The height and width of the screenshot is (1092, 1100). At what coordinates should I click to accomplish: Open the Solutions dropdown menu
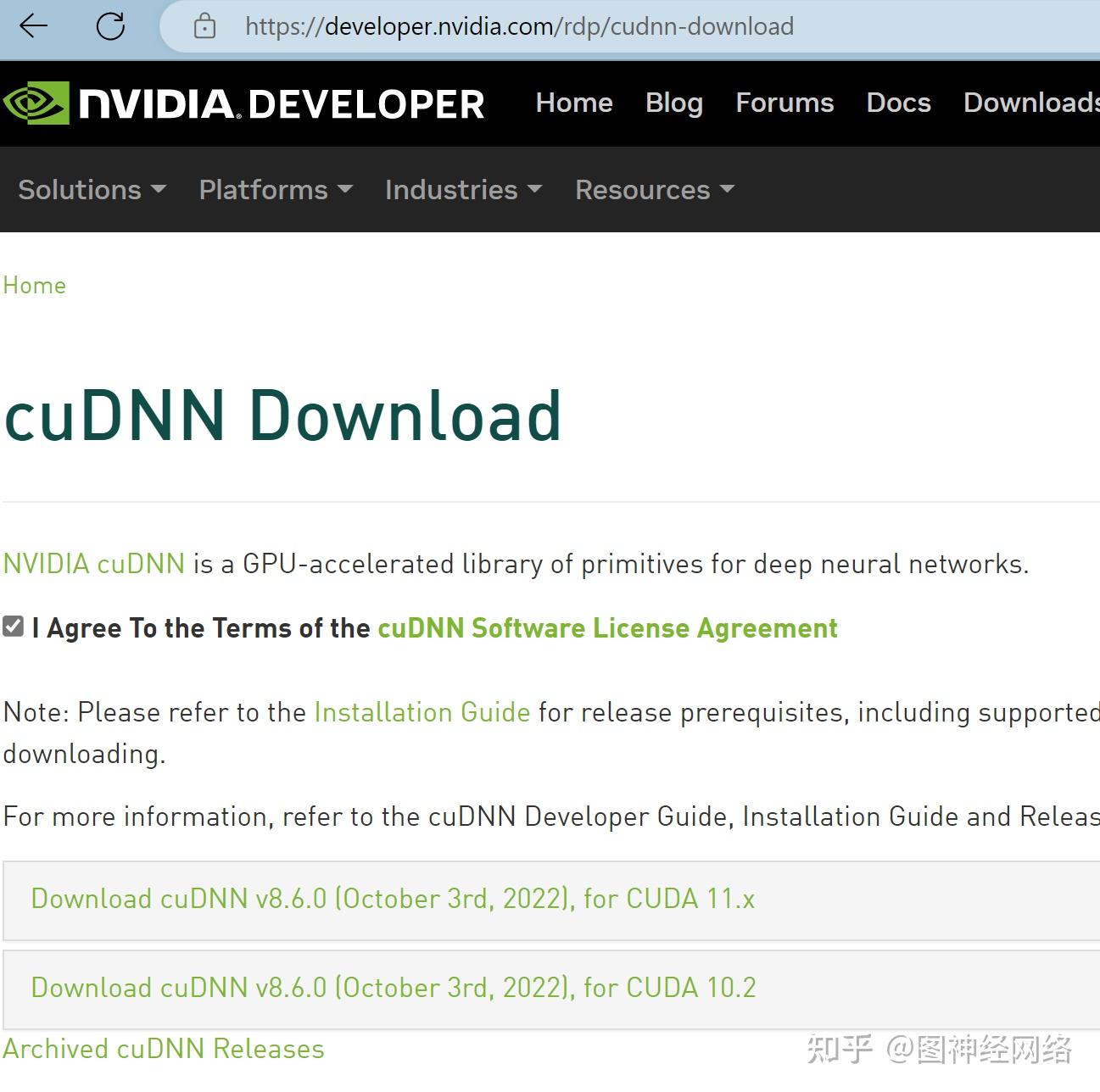(91, 190)
